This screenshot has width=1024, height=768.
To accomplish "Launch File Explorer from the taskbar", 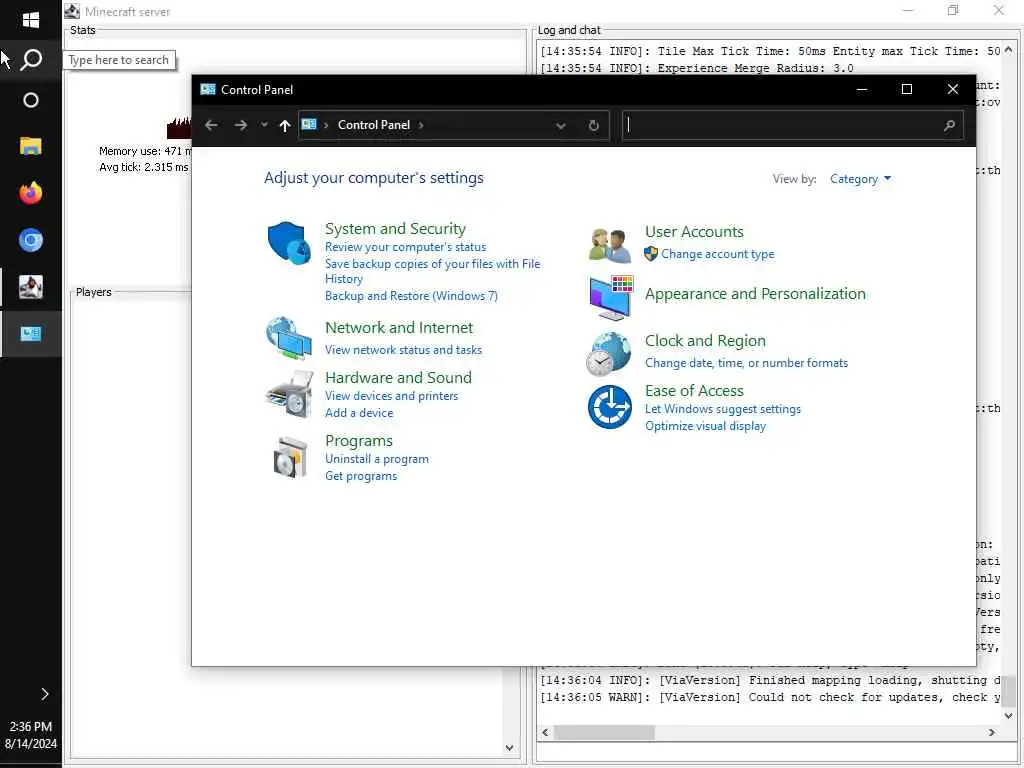I will (31, 146).
